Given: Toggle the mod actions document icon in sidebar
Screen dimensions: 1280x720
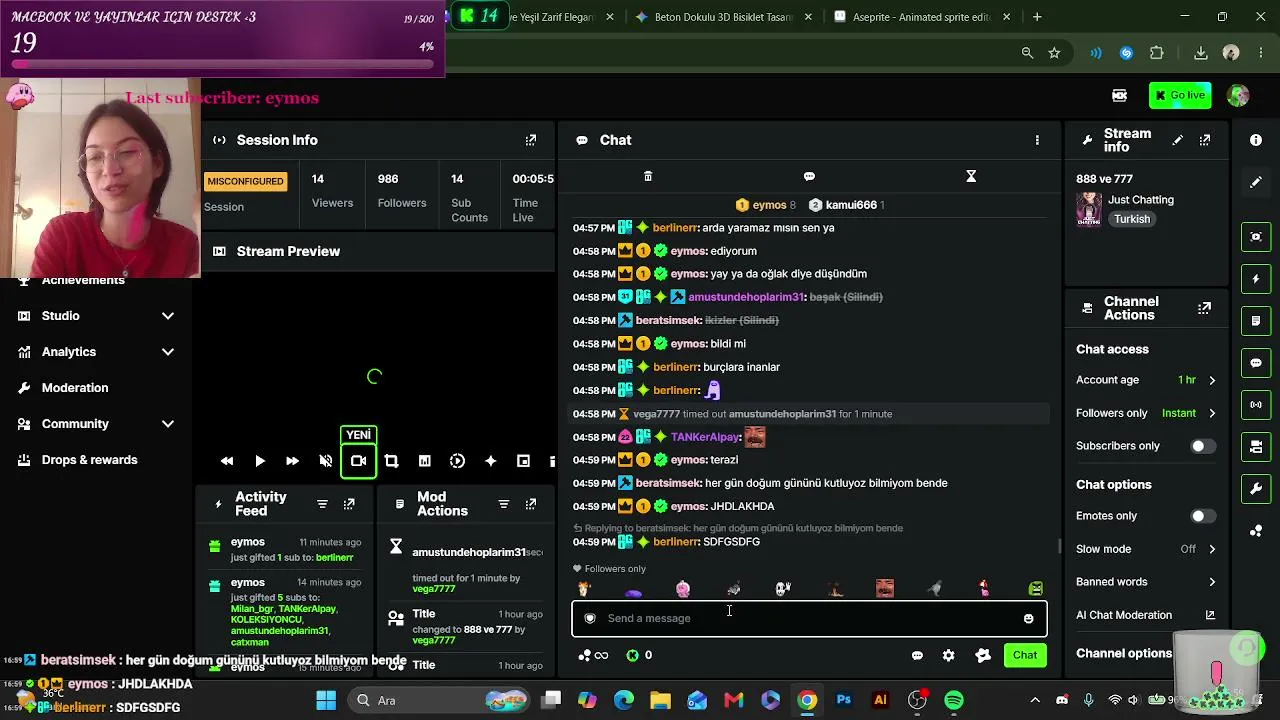Looking at the screenshot, I should [1256, 321].
